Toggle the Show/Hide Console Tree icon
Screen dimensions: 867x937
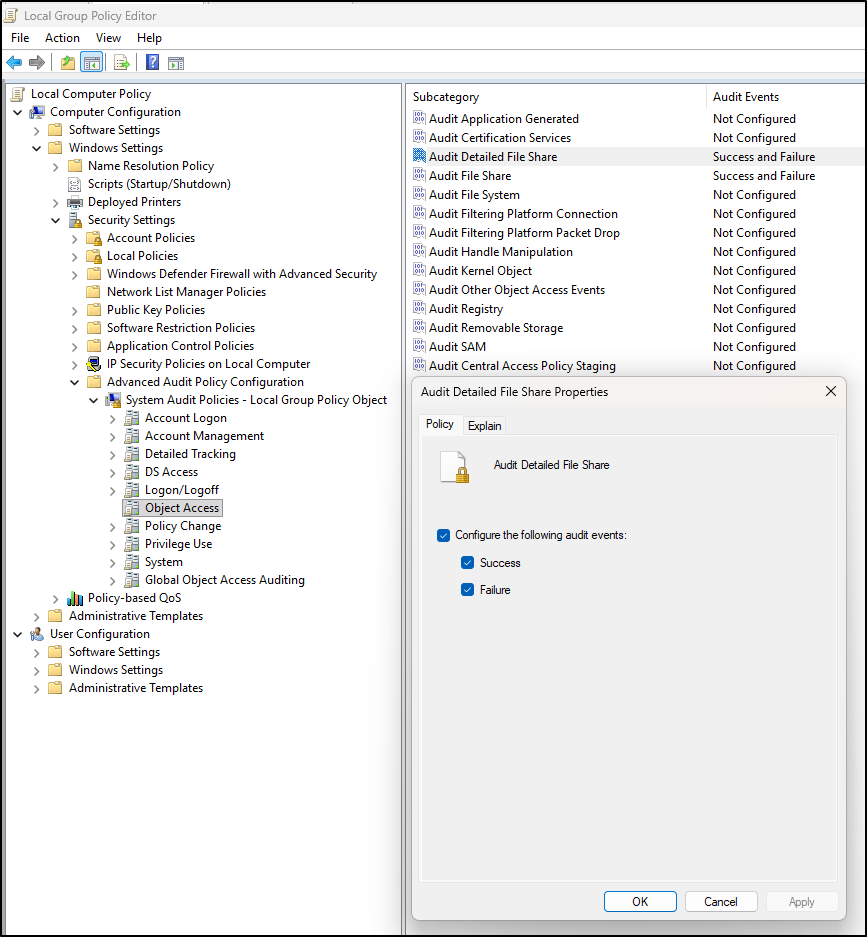pyautogui.click(x=91, y=62)
